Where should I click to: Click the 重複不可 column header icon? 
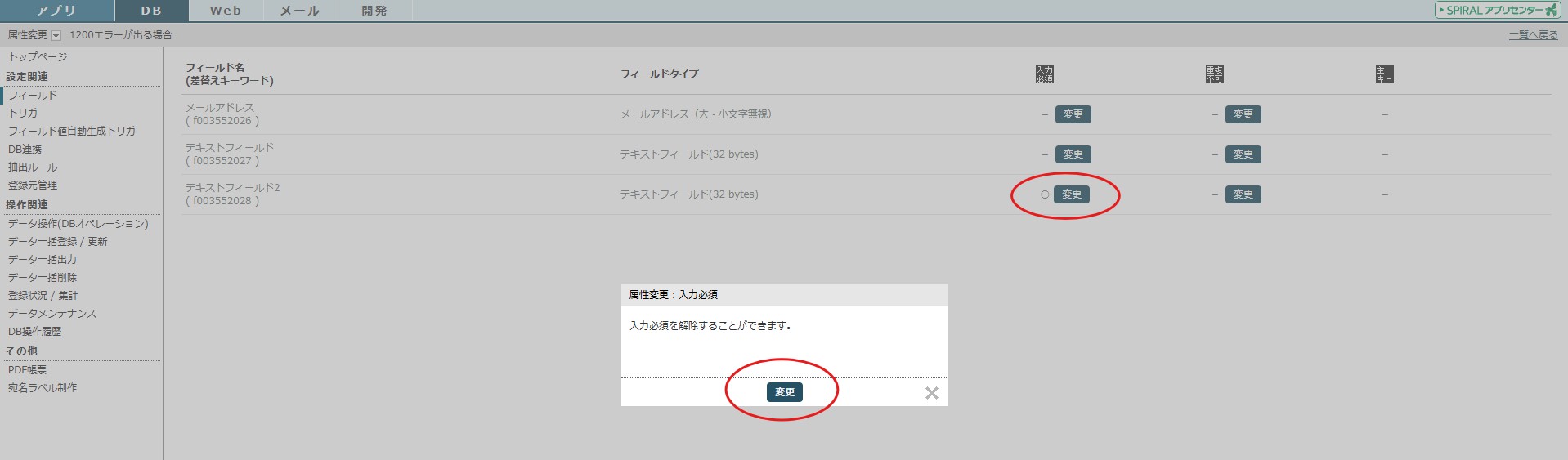click(x=1214, y=74)
